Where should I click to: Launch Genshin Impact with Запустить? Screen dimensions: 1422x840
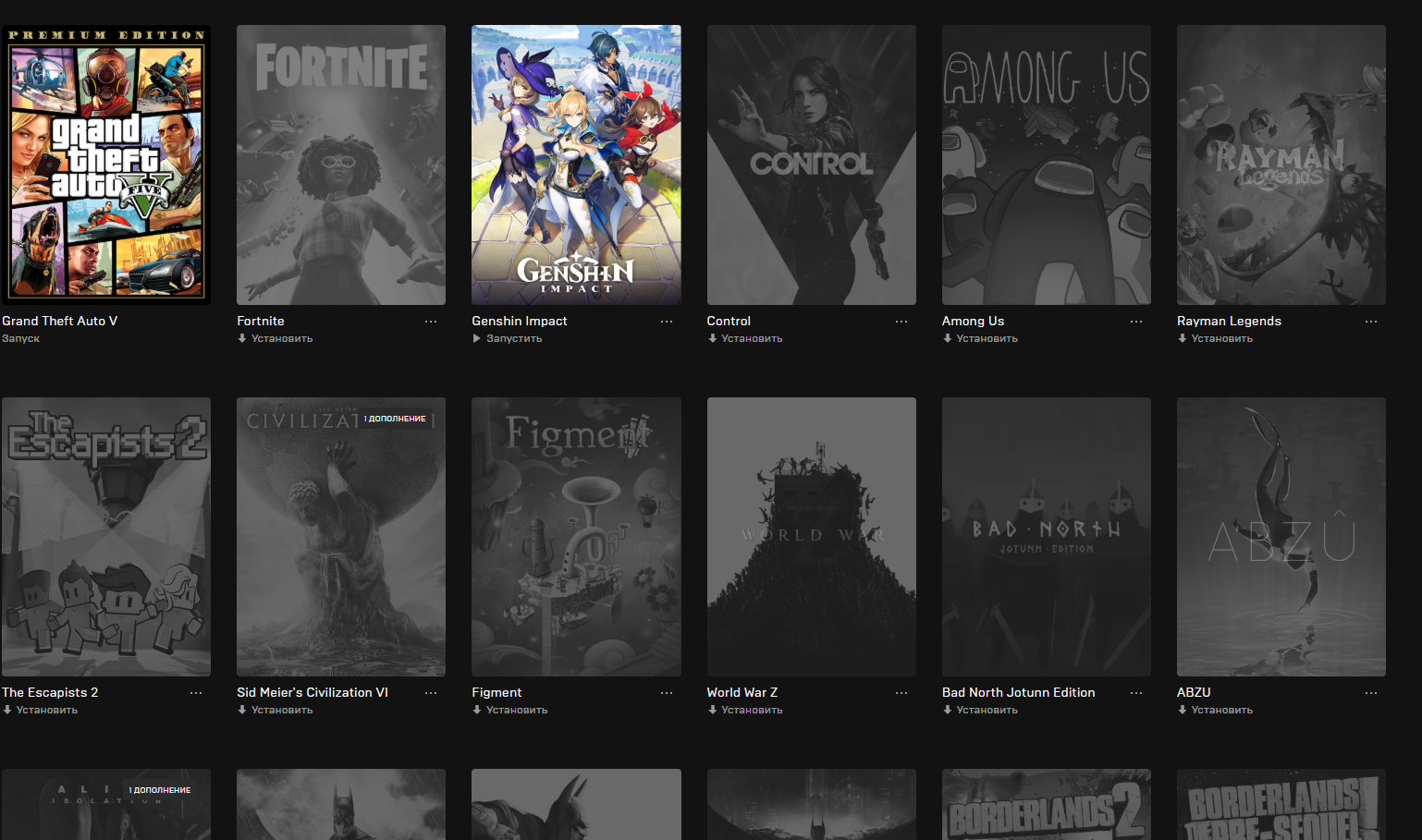click(x=508, y=339)
